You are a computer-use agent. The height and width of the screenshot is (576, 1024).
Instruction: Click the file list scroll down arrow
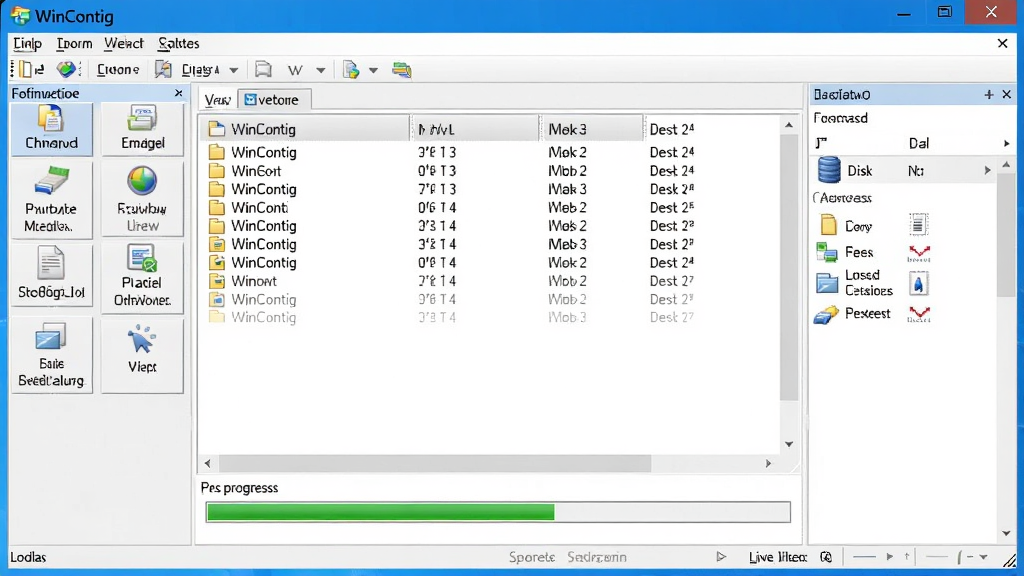pyautogui.click(x=789, y=444)
